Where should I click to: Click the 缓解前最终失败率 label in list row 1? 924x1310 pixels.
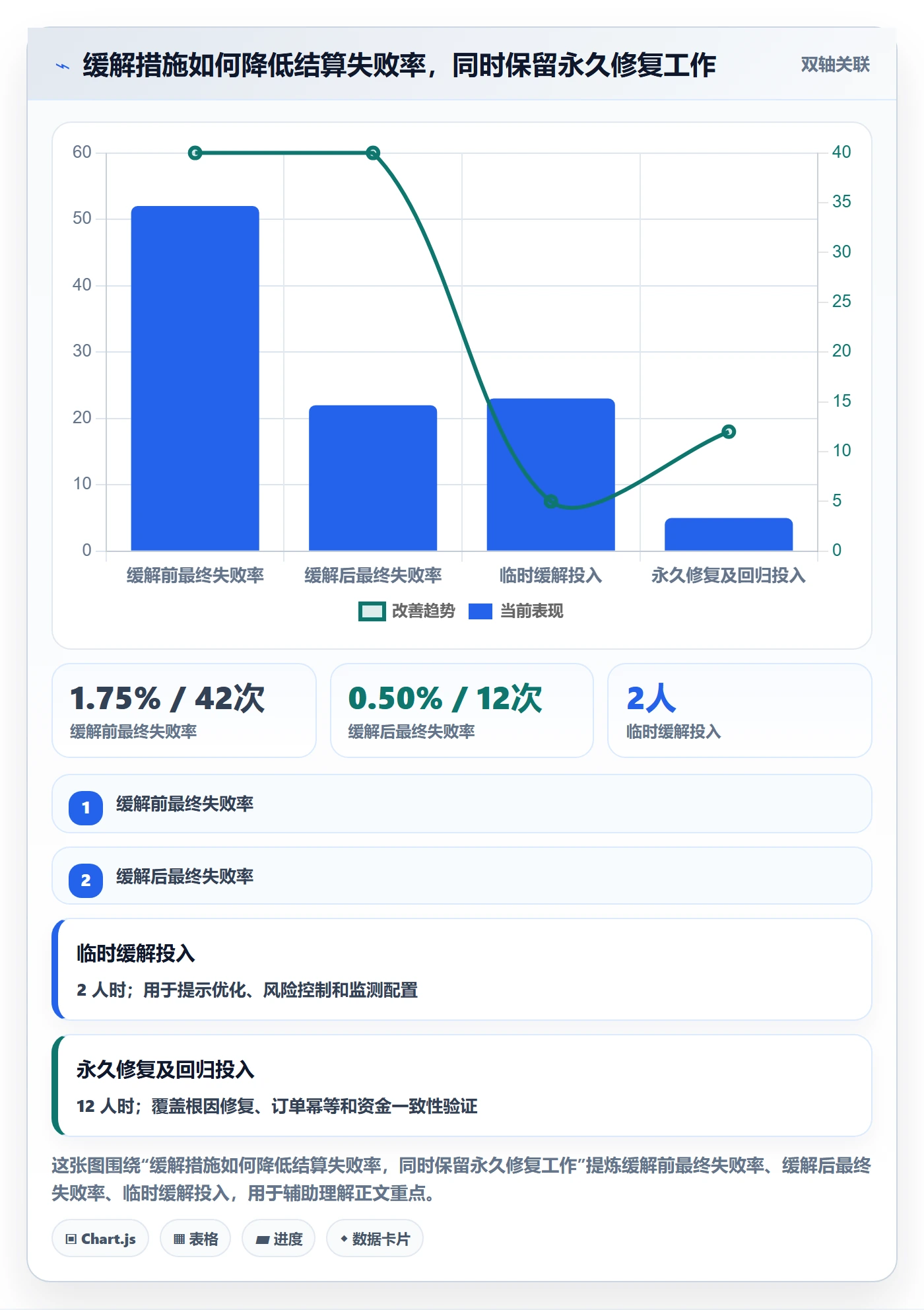[x=185, y=804]
